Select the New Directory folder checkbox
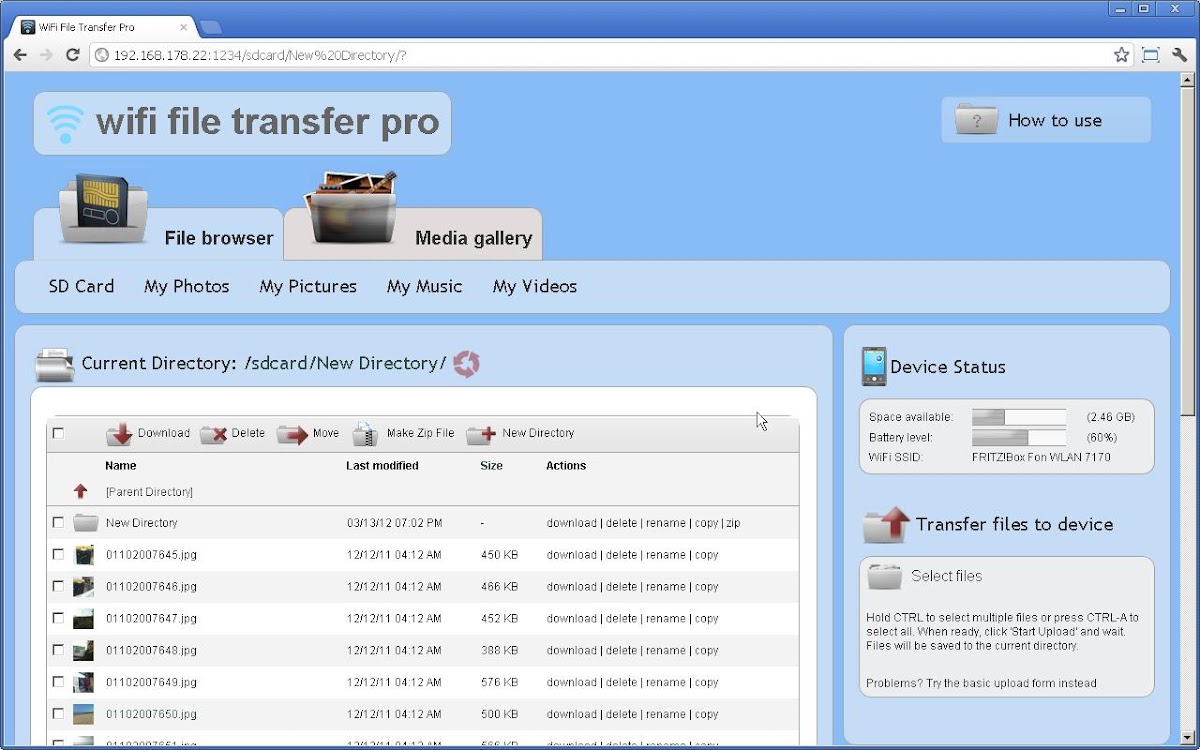 [58, 522]
